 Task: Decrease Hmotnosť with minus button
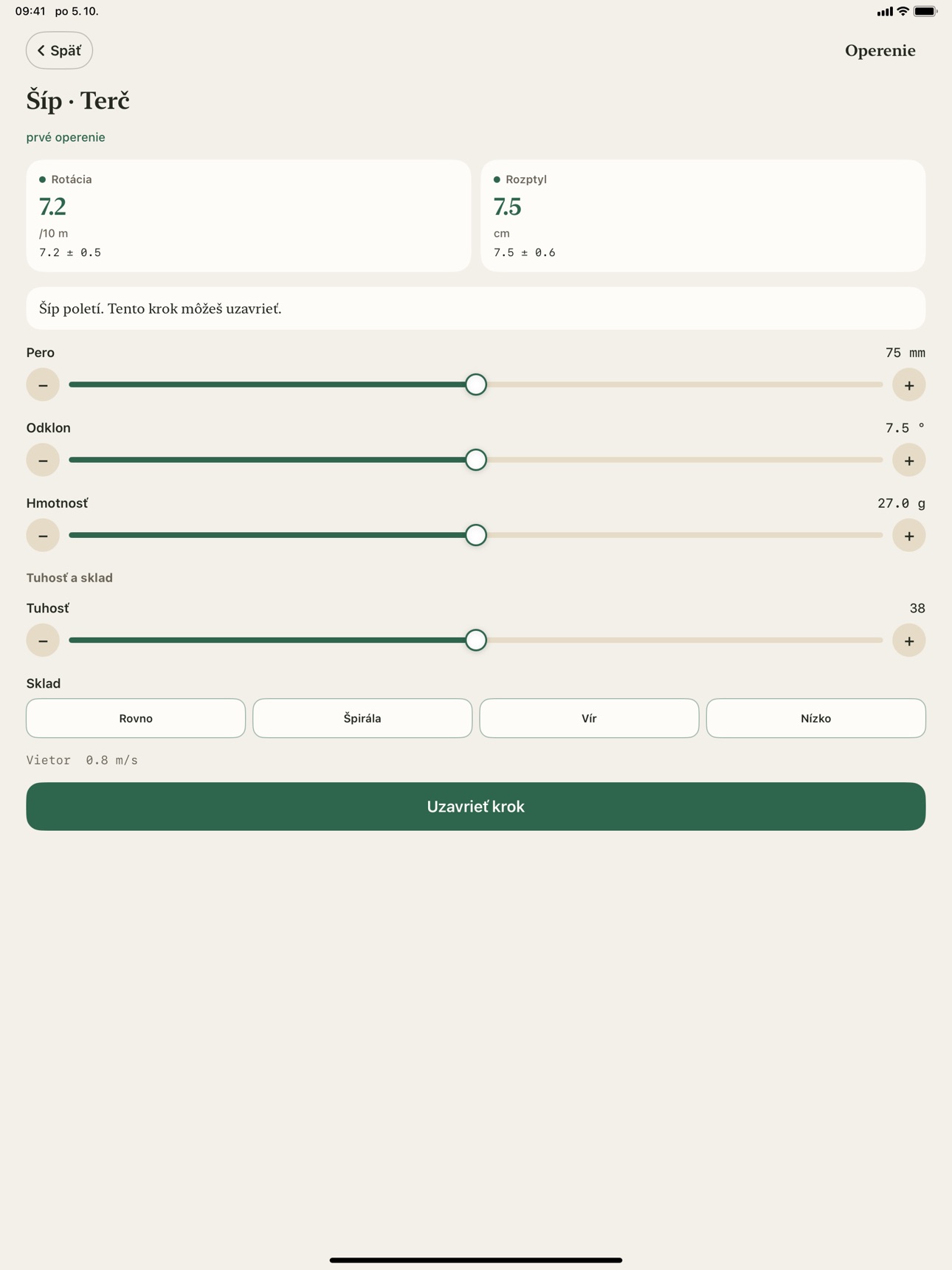[43, 535]
